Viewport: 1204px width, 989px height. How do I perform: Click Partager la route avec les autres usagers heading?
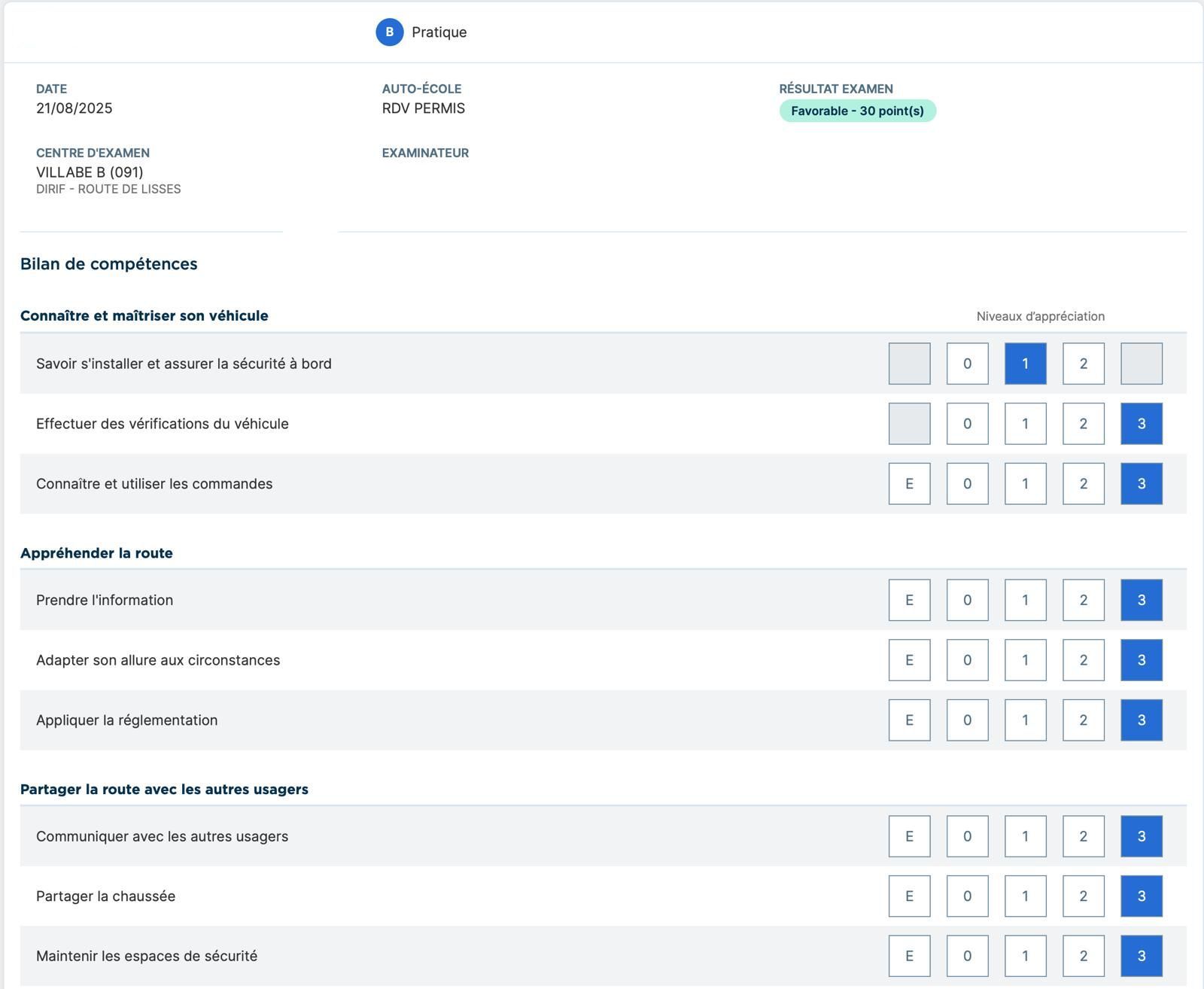[x=164, y=790]
